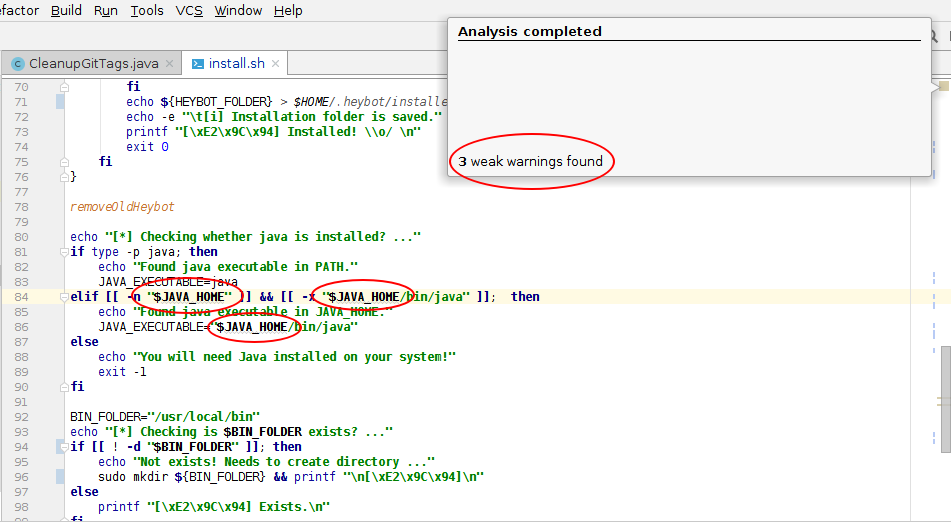Screen dimensions: 951x522
Task: Close the CleanupGitTags.java tab
Action: click(x=170, y=64)
